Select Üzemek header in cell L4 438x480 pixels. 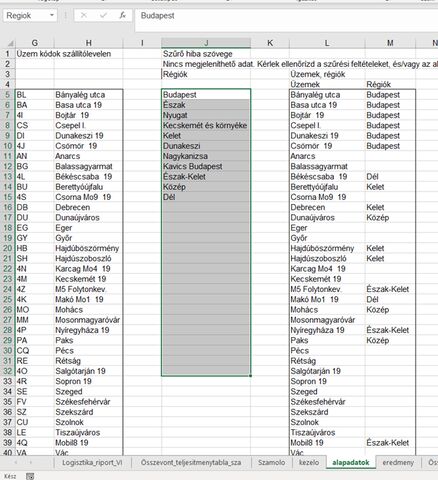pyautogui.click(x=327, y=84)
